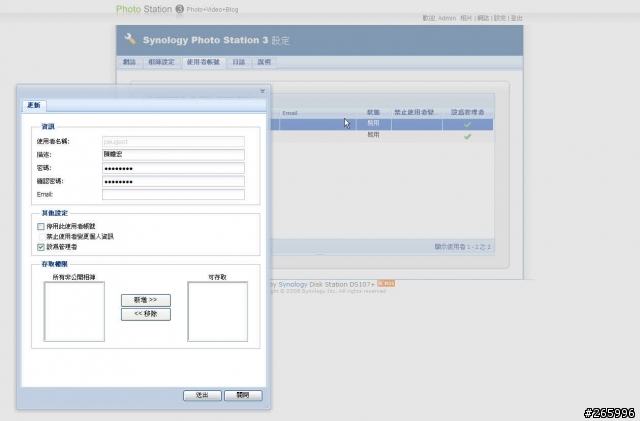640x421 pixels.
Task: Click the empty Email input field
Action: tap(173, 194)
